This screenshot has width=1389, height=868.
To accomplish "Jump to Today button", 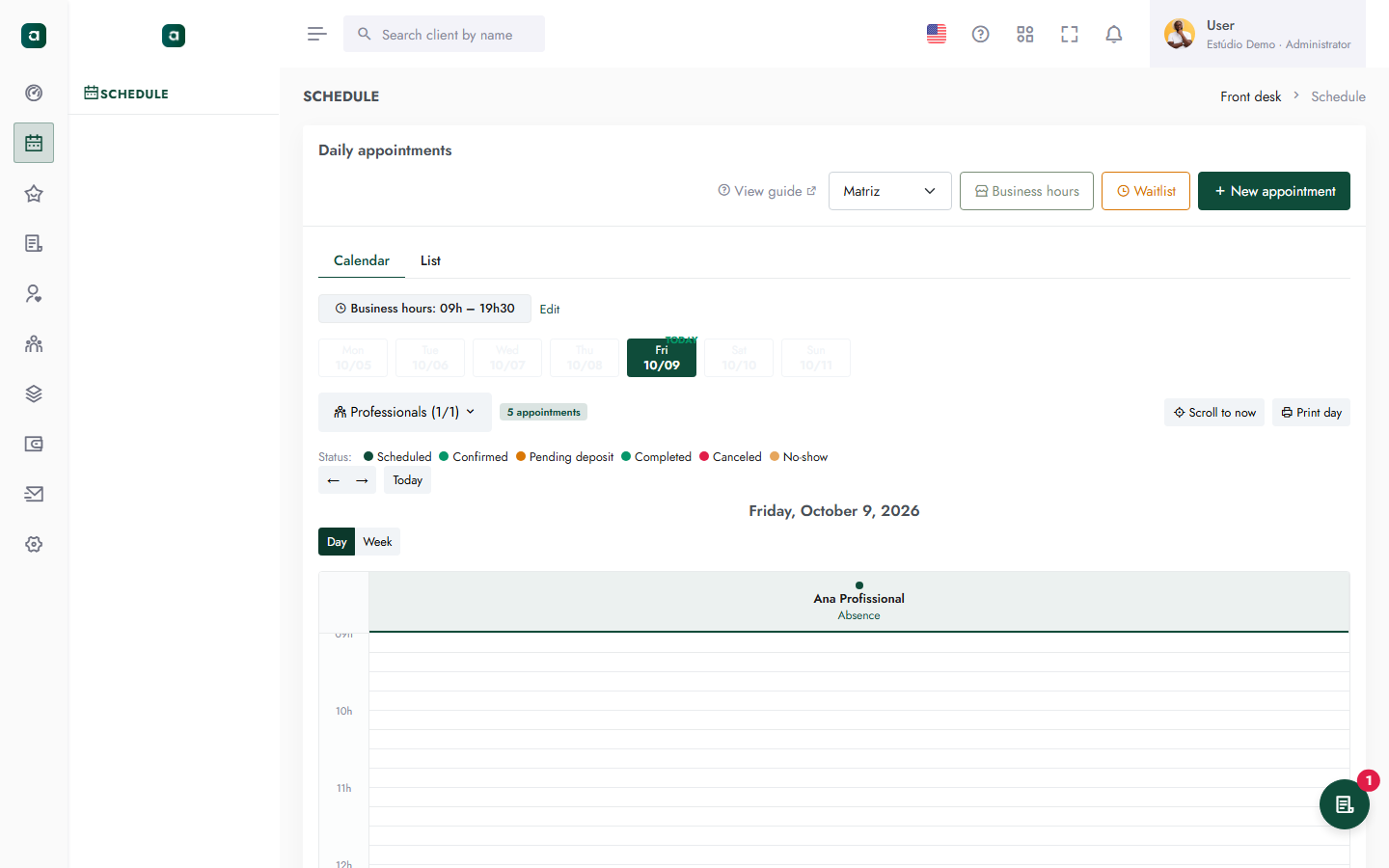I will [x=407, y=480].
